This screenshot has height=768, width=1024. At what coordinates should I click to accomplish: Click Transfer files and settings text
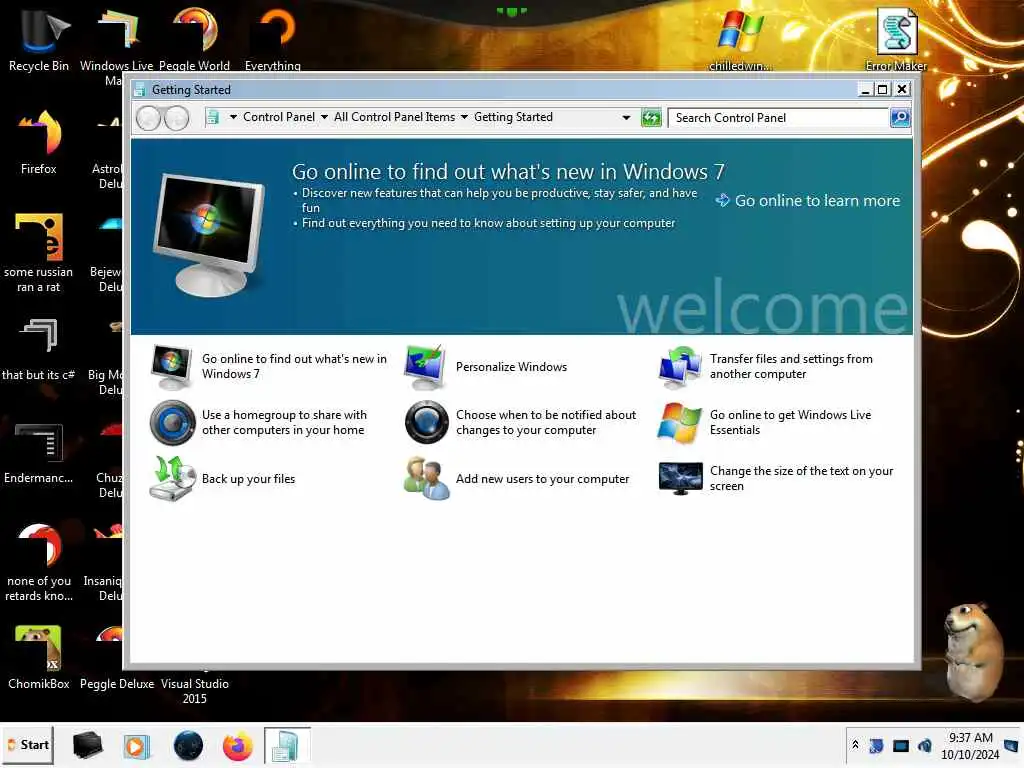(x=791, y=366)
